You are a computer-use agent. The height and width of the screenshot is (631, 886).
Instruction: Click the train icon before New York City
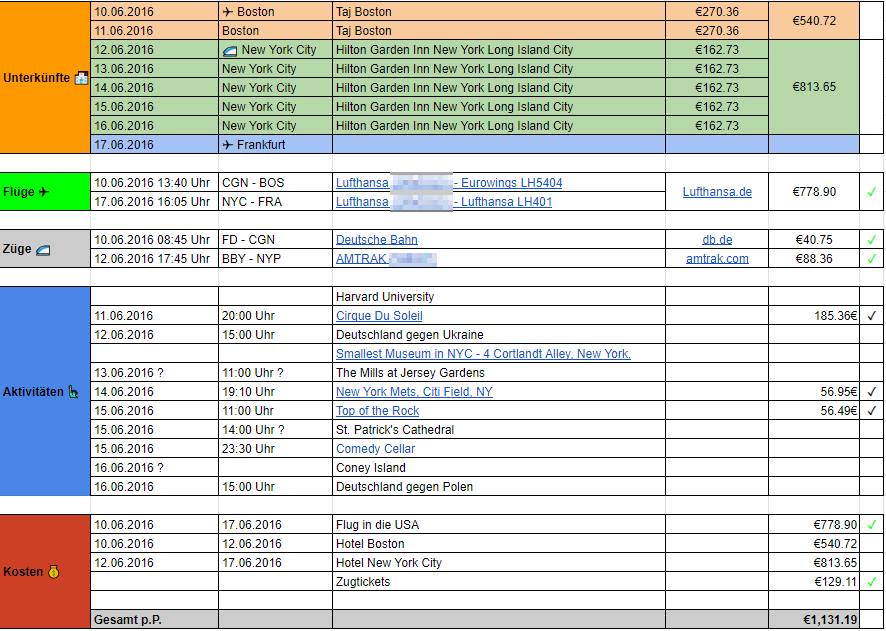229,50
